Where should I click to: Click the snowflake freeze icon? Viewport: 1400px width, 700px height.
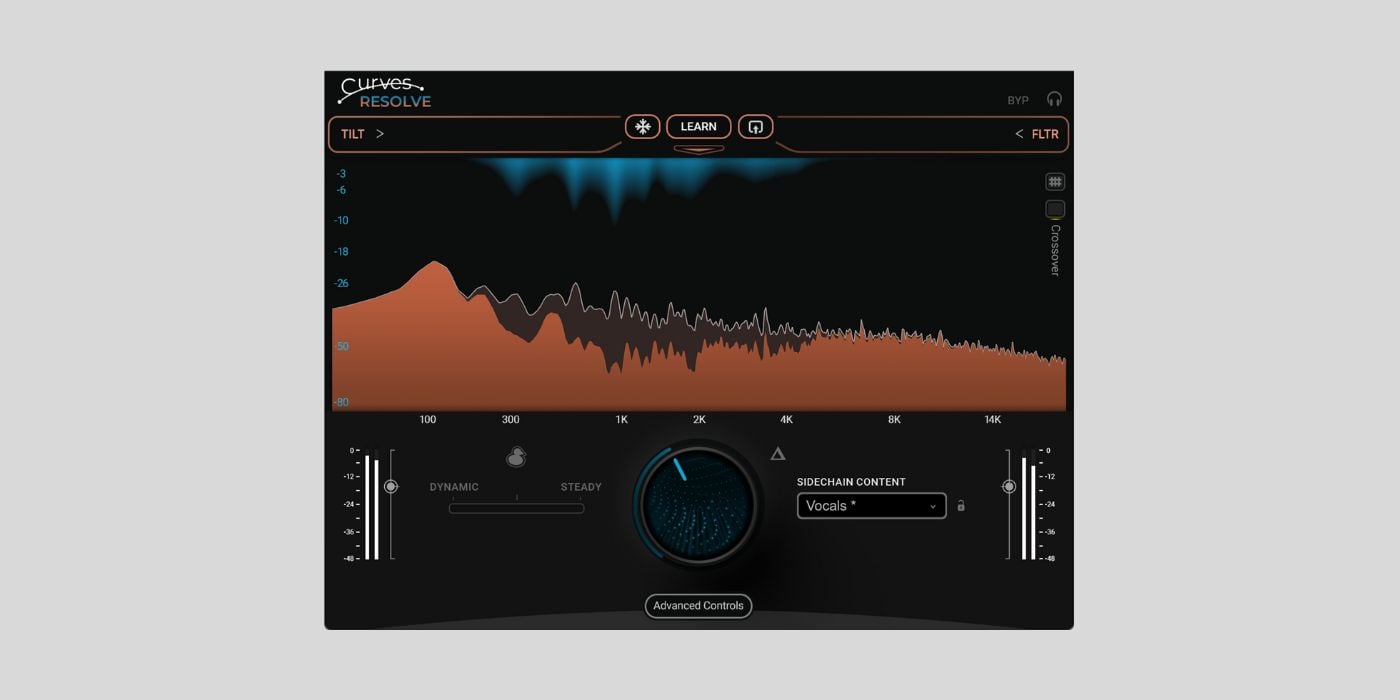pyautogui.click(x=643, y=127)
